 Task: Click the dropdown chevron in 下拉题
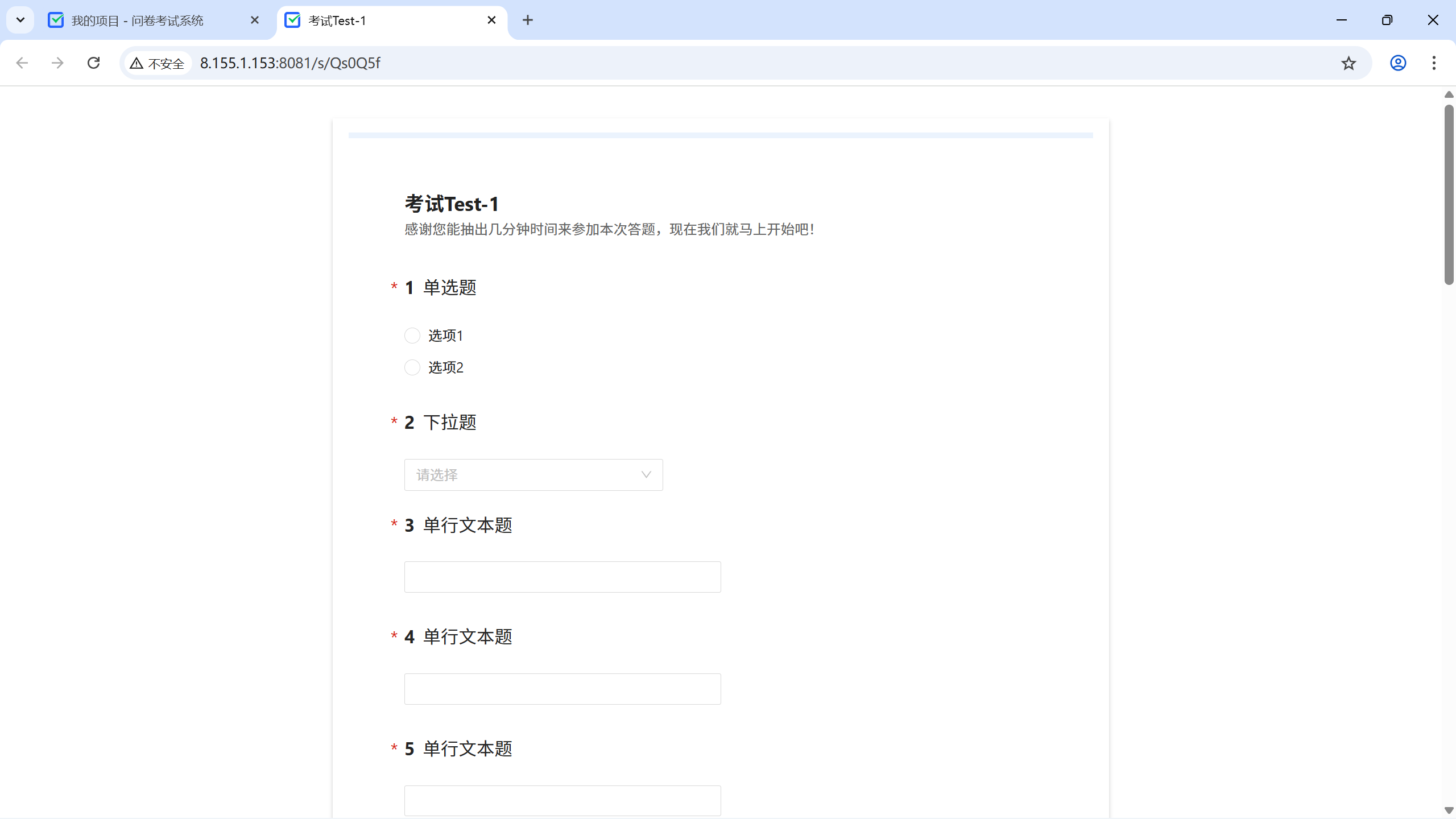[646, 475]
